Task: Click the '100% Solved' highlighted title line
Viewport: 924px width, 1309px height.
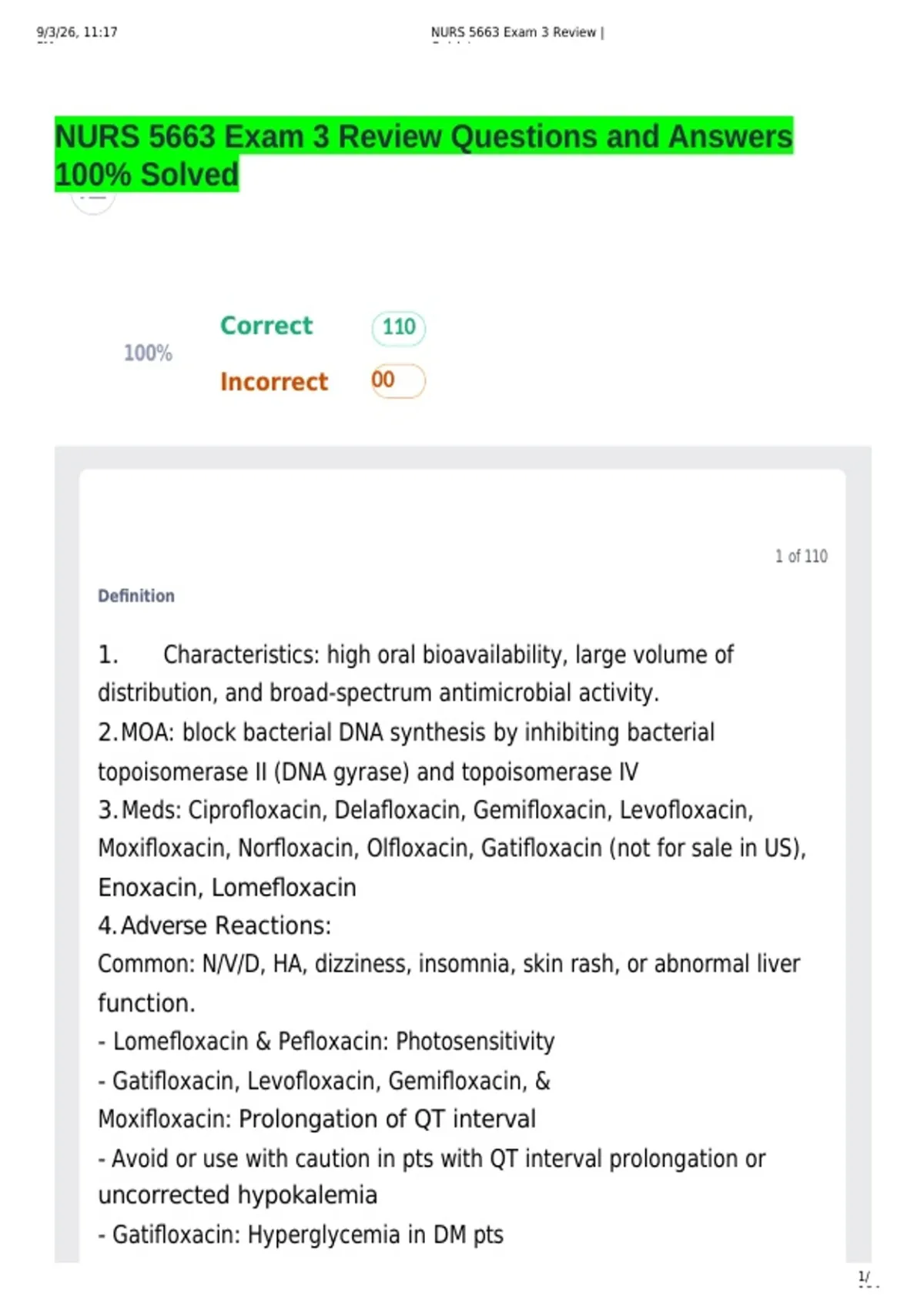Action: (x=147, y=175)
